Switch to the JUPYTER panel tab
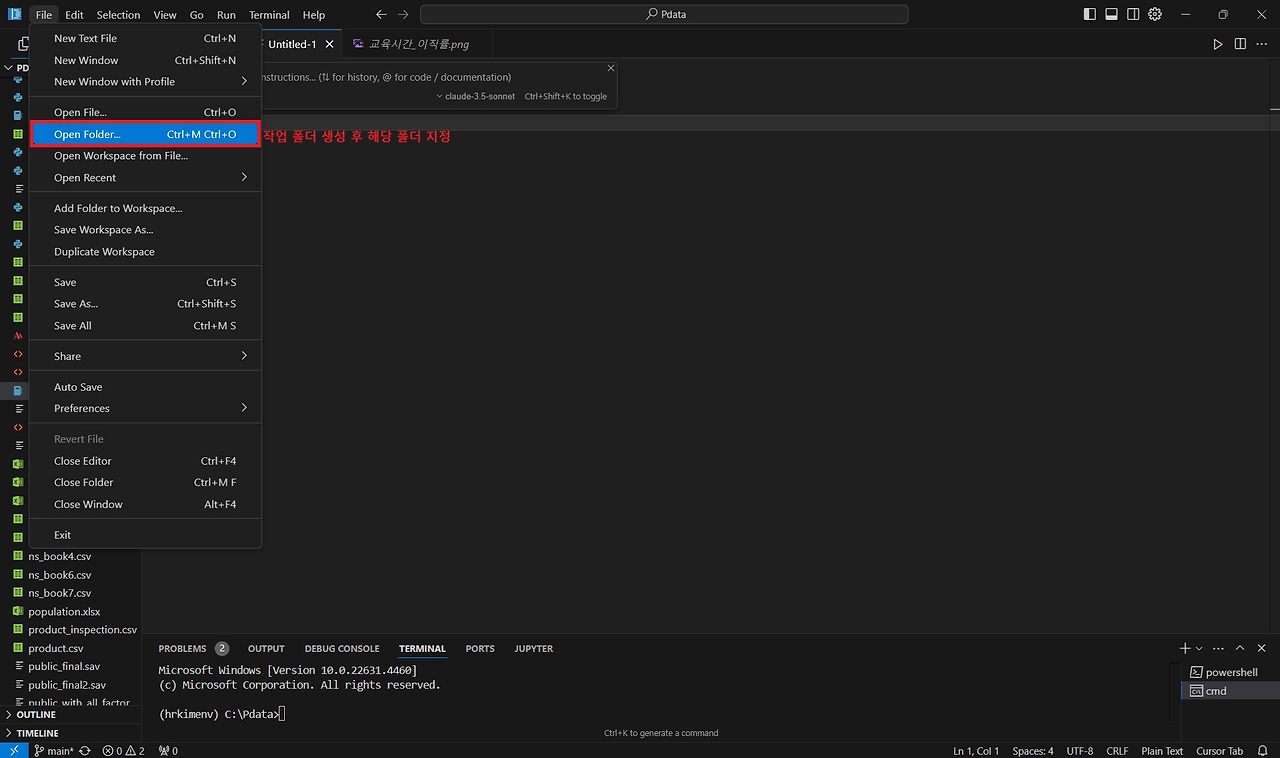This screenshot has height=758, width=1280. tap(533, 648)
